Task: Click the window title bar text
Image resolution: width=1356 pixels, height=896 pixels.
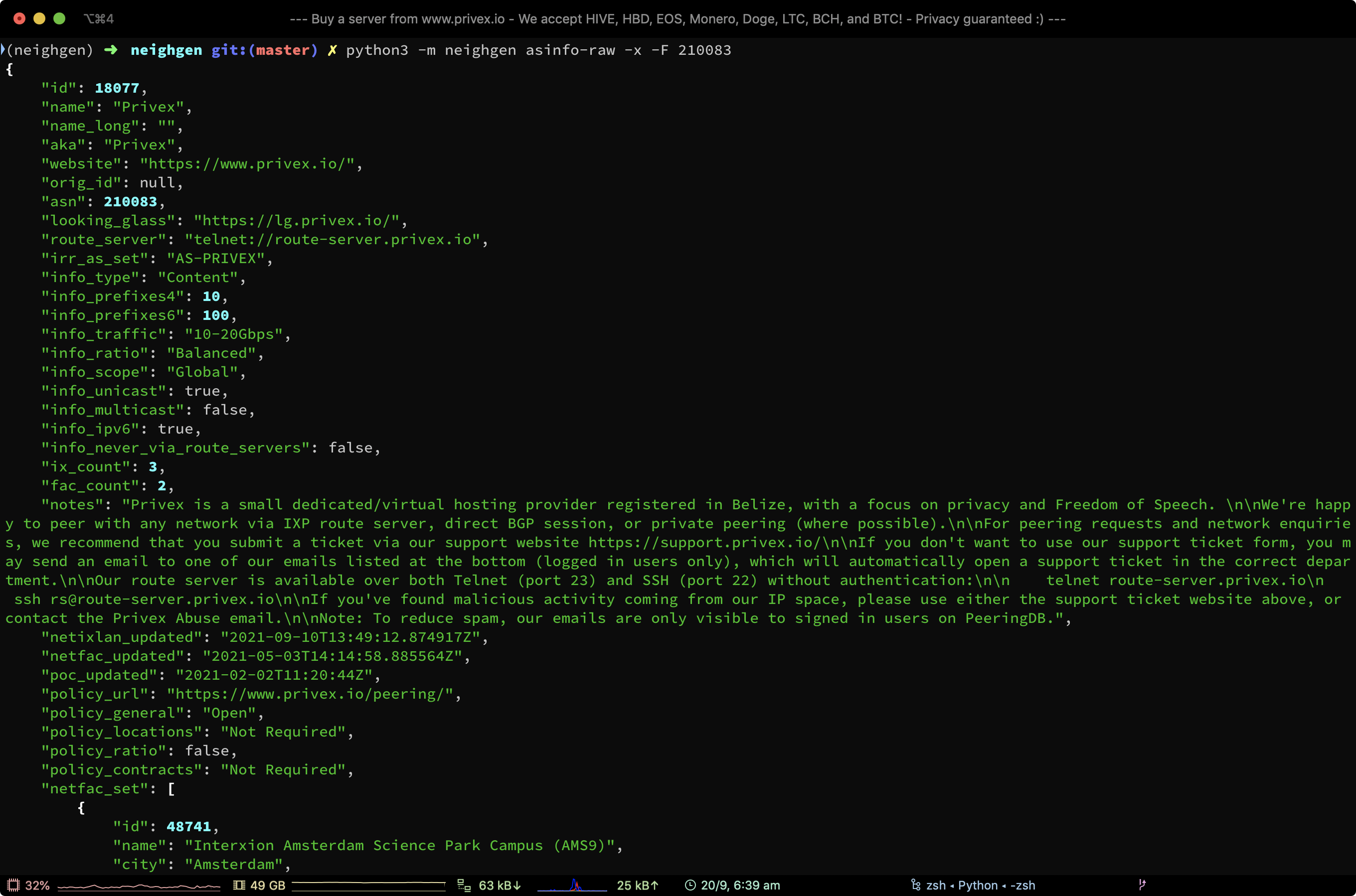Action: tap(678, 19)
